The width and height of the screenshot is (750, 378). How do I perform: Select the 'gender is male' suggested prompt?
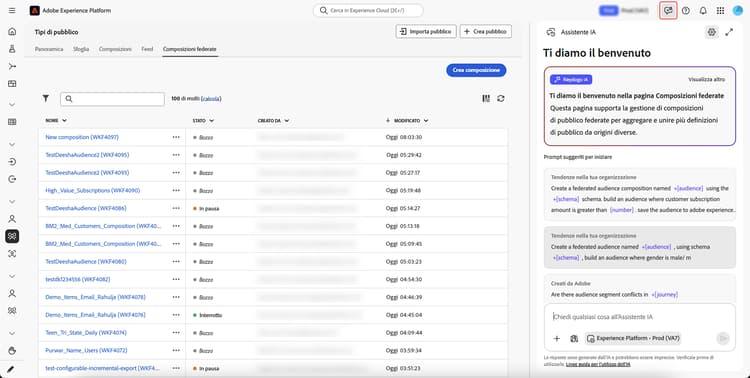tap(640, 247)
